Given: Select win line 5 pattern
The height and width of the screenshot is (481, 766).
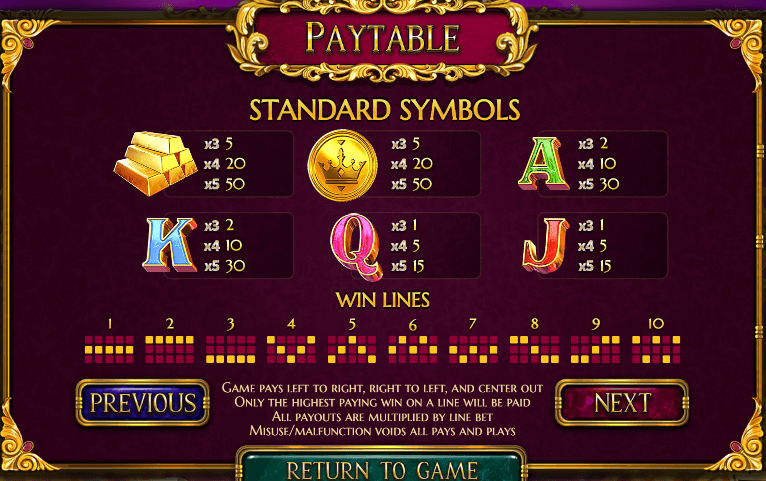Looking at the screenshot, I should (352, 350).
